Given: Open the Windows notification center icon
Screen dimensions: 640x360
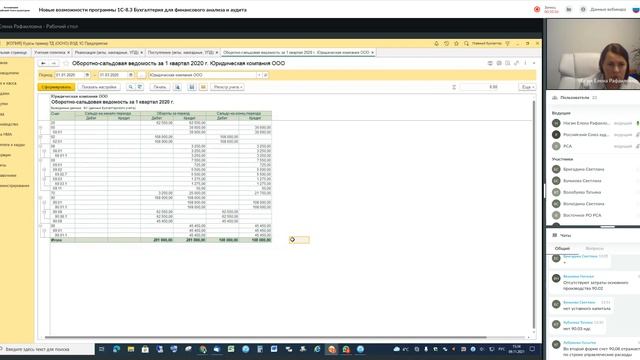Looking at the screenshot, I should pos(532,349).
